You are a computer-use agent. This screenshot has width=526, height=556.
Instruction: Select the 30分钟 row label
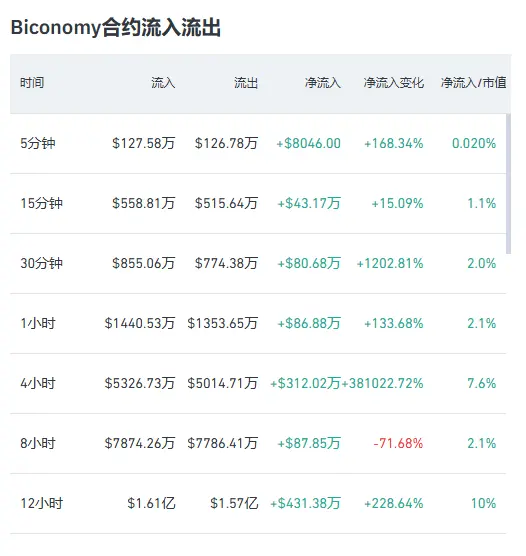pyautogui.click(x=41, y=263)
